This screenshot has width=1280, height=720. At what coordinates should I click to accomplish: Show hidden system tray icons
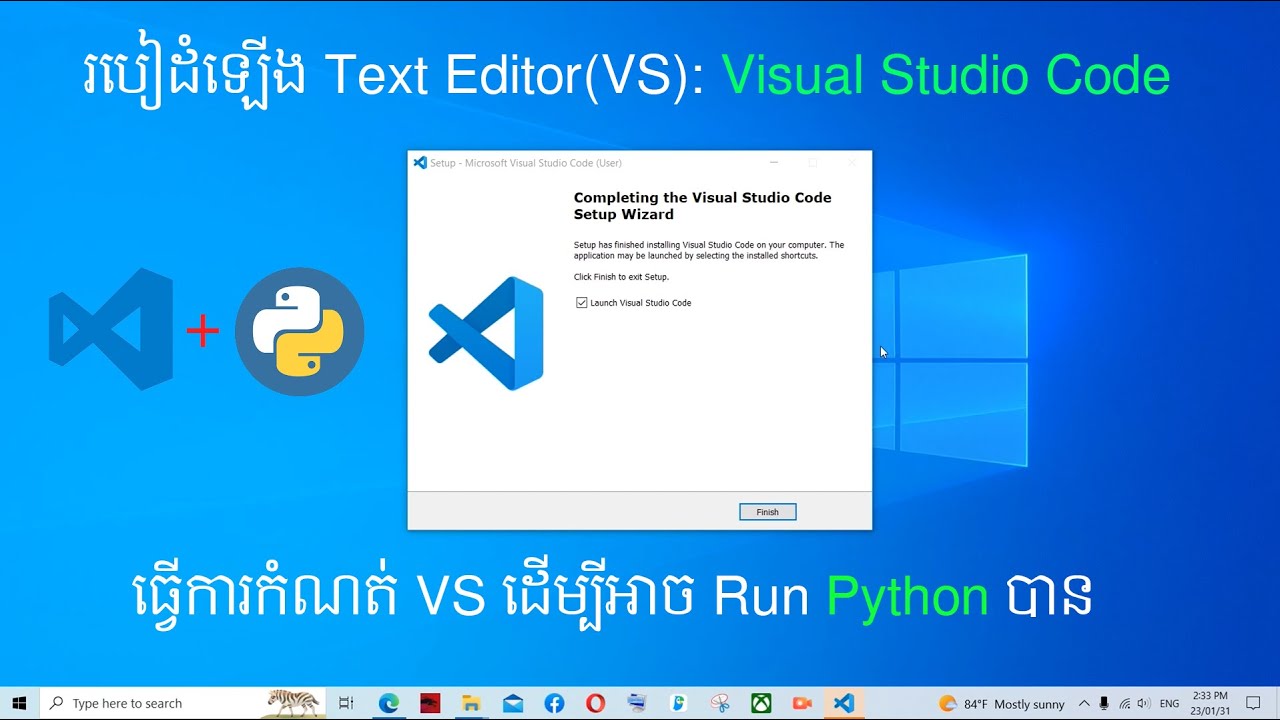coord(1084,704)
